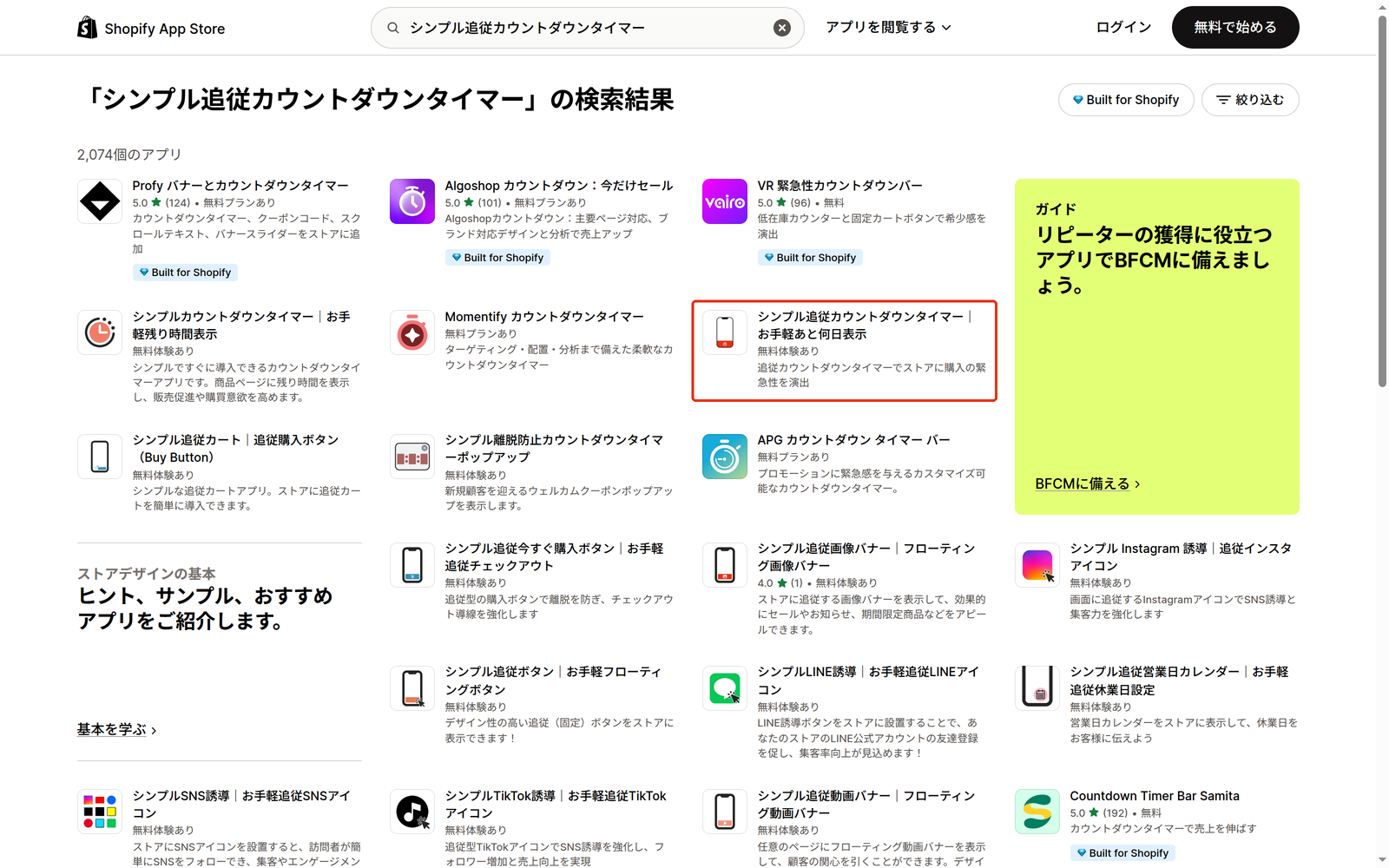Open APG カウントダウン タイマー バー icon
The height and width of the screenshot is (868, 1389).
coord(725,457)
